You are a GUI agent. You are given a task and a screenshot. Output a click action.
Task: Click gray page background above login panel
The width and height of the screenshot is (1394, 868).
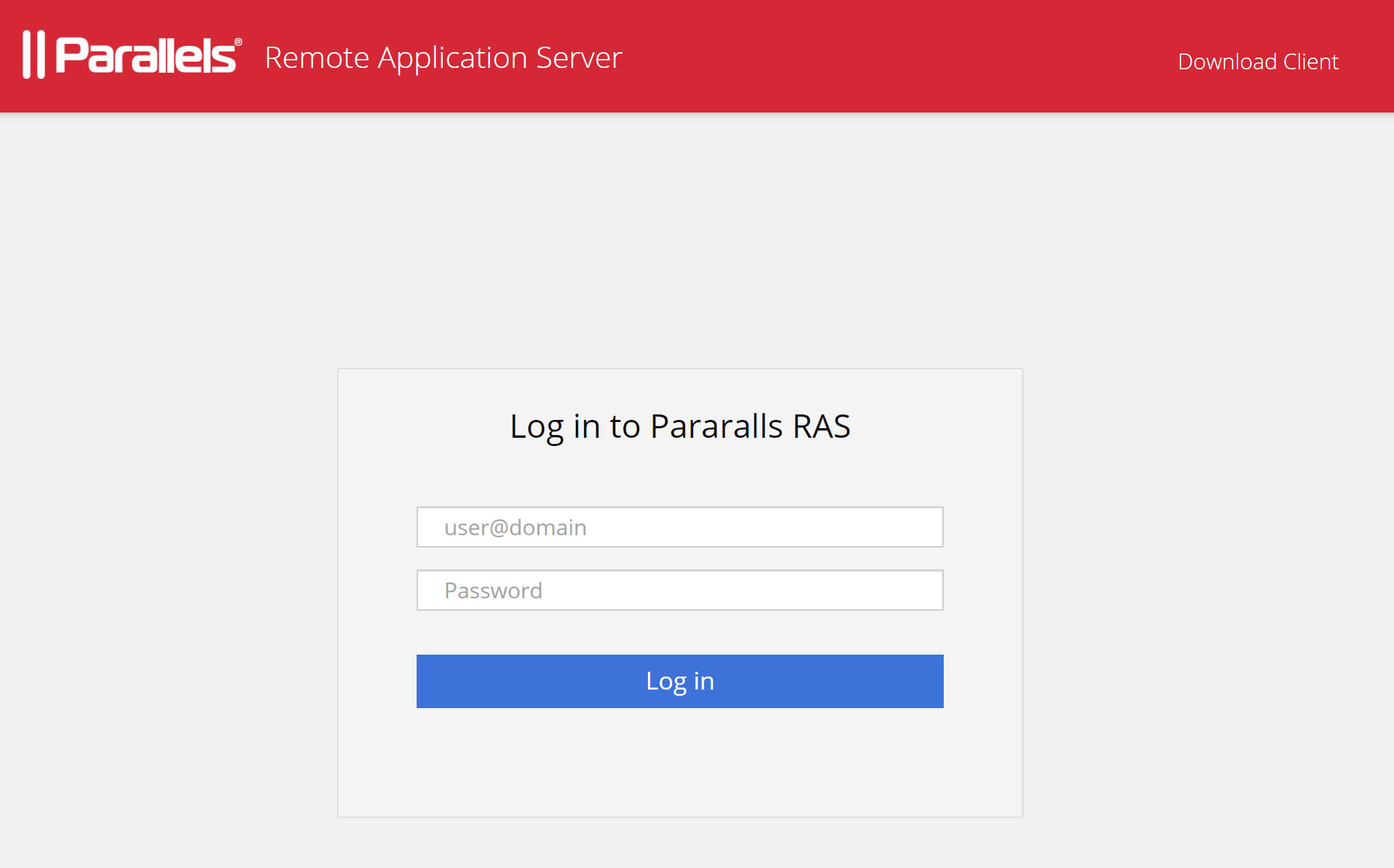[679, 240]
